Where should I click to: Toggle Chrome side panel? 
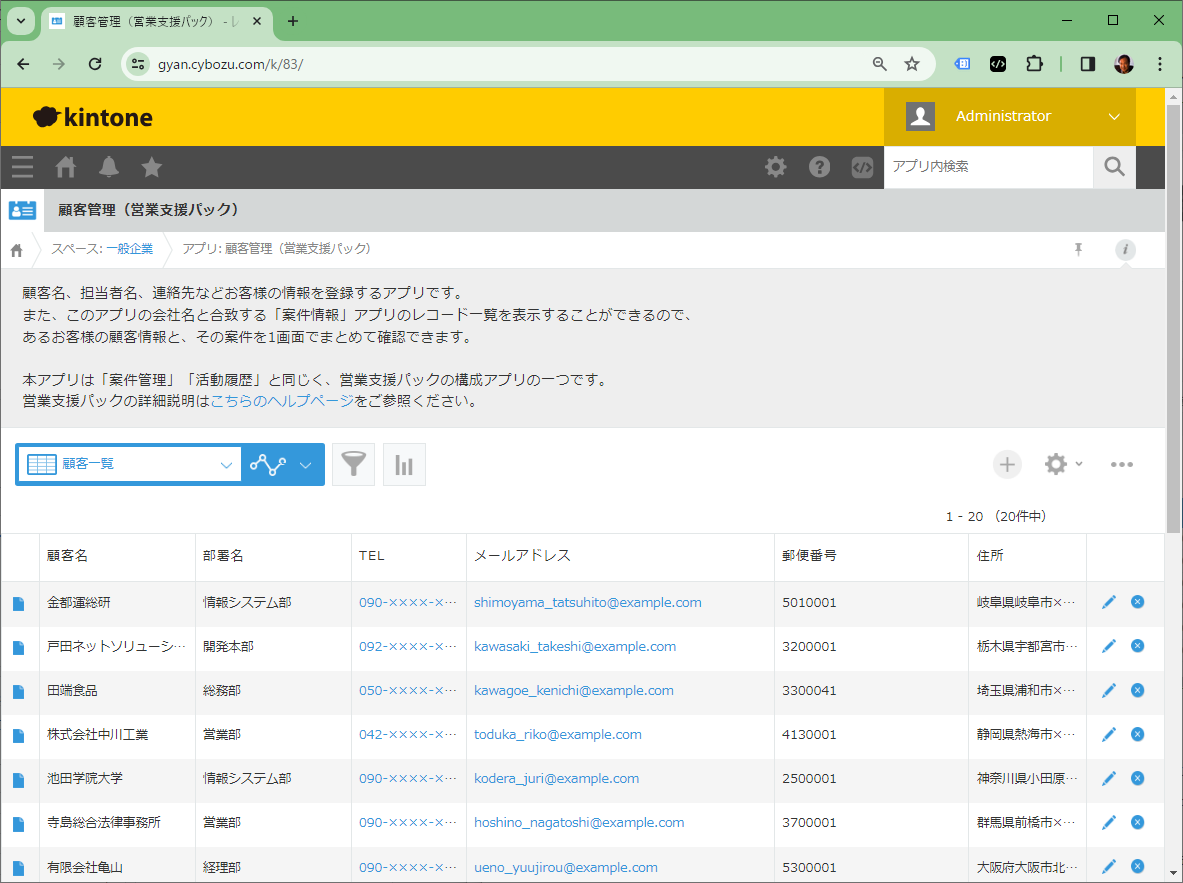[x=1087, y=64]
